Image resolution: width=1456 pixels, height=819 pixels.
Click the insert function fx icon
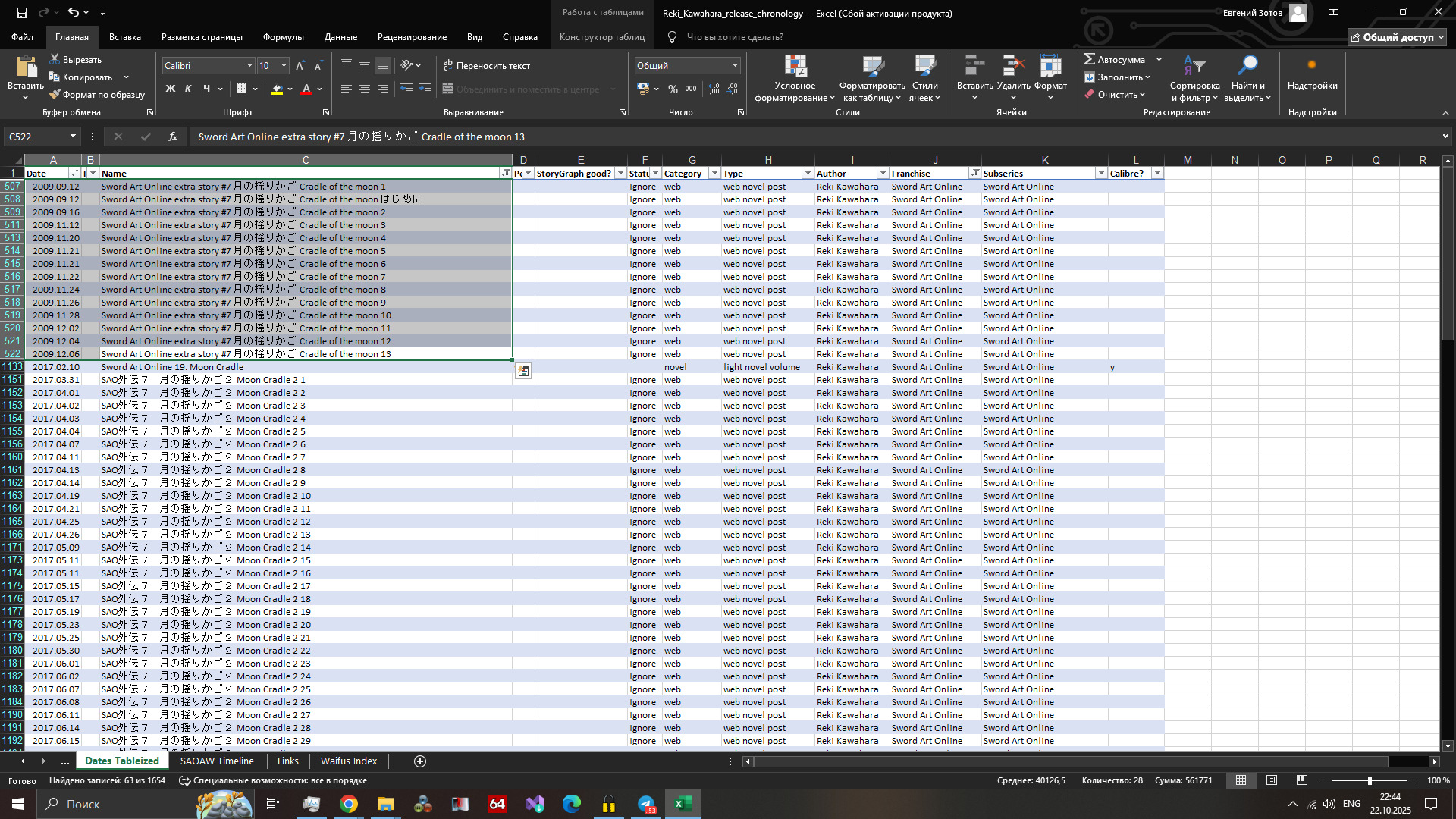173,136
